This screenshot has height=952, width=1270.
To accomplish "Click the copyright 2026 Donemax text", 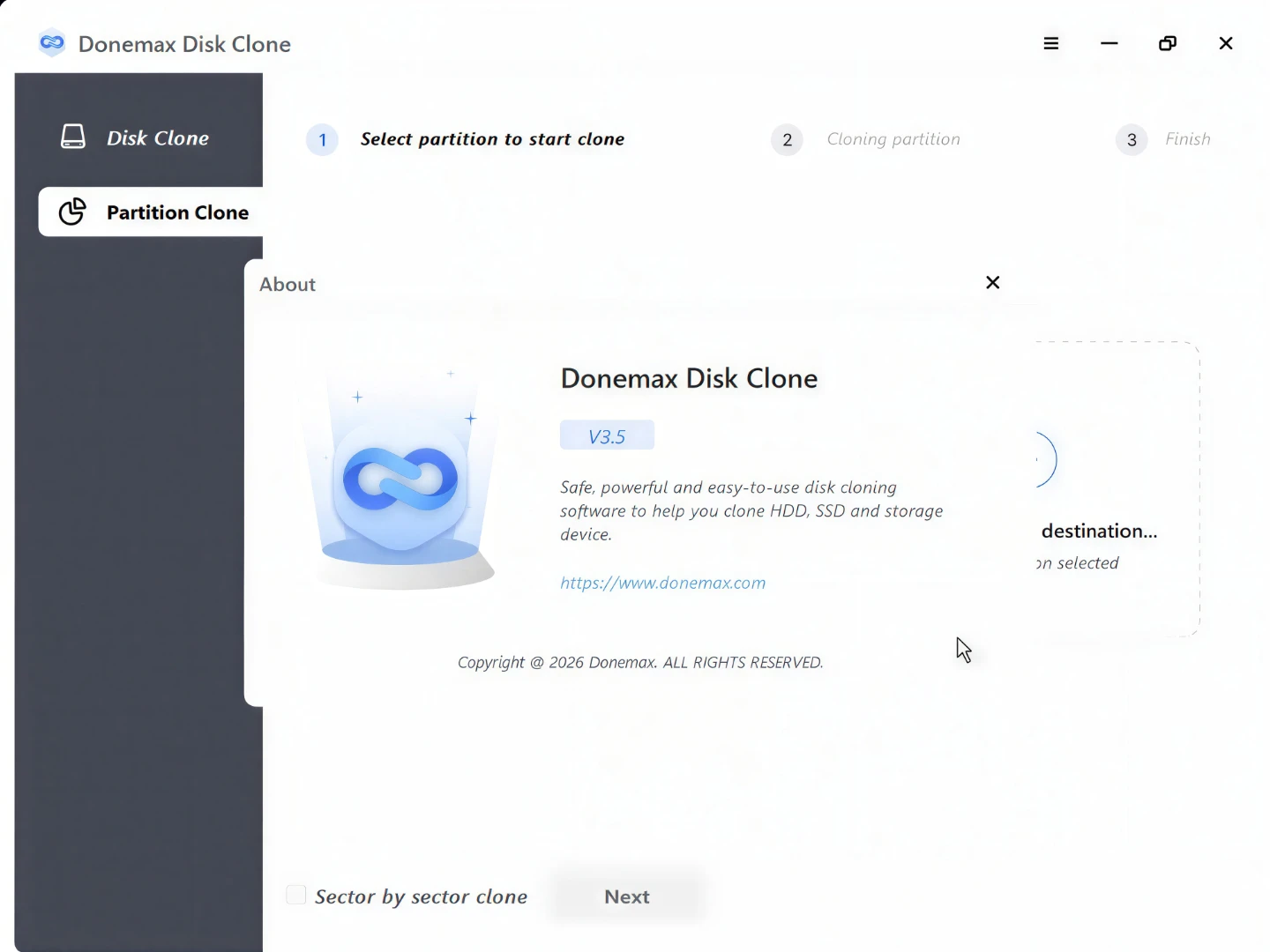I will 640,662.
